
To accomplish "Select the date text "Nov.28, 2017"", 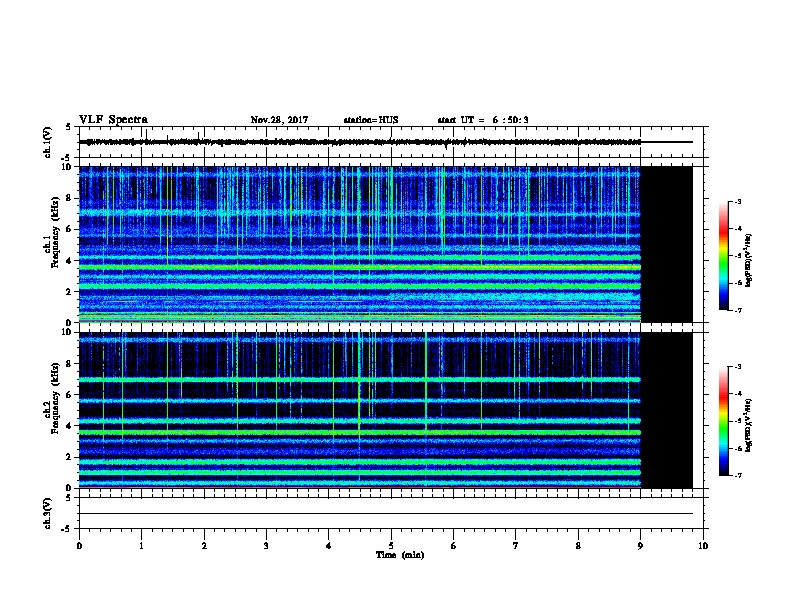I will 279,120.
